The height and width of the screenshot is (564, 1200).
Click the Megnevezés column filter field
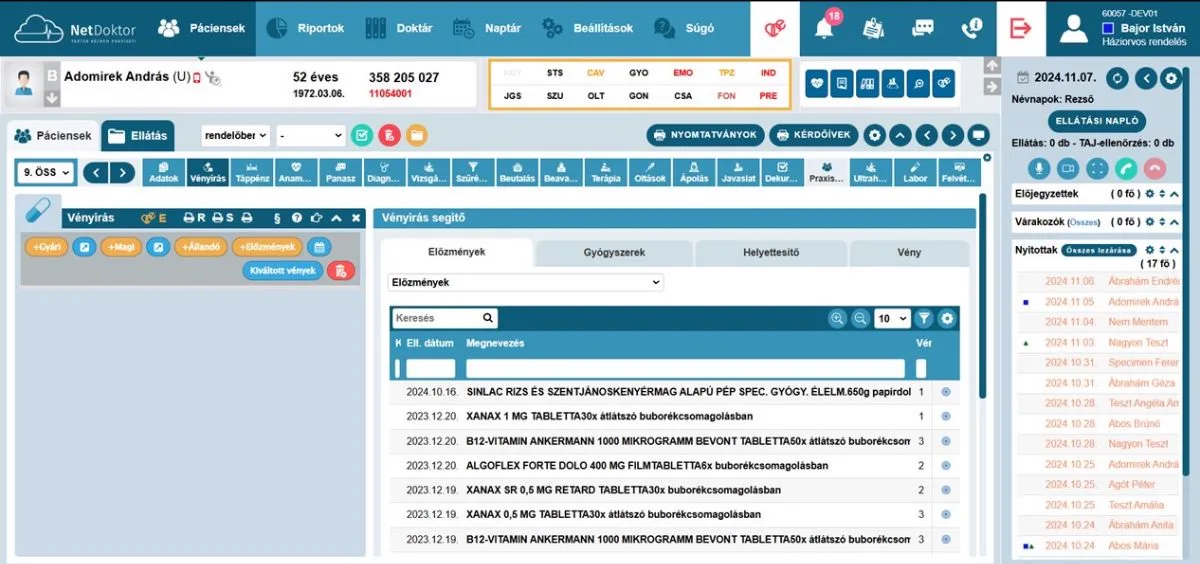click(685, 368)
